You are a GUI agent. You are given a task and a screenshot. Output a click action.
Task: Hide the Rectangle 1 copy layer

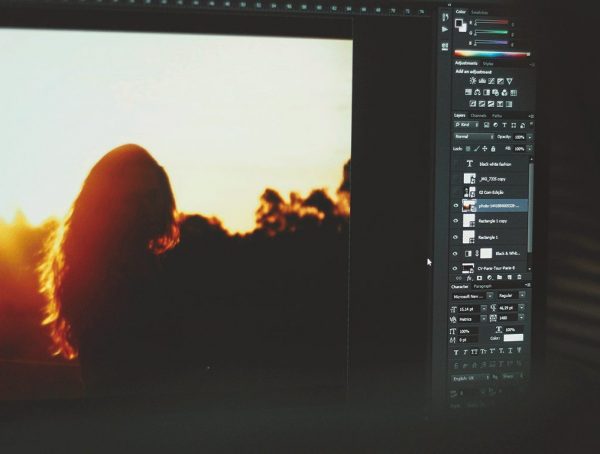click(457, 222)
